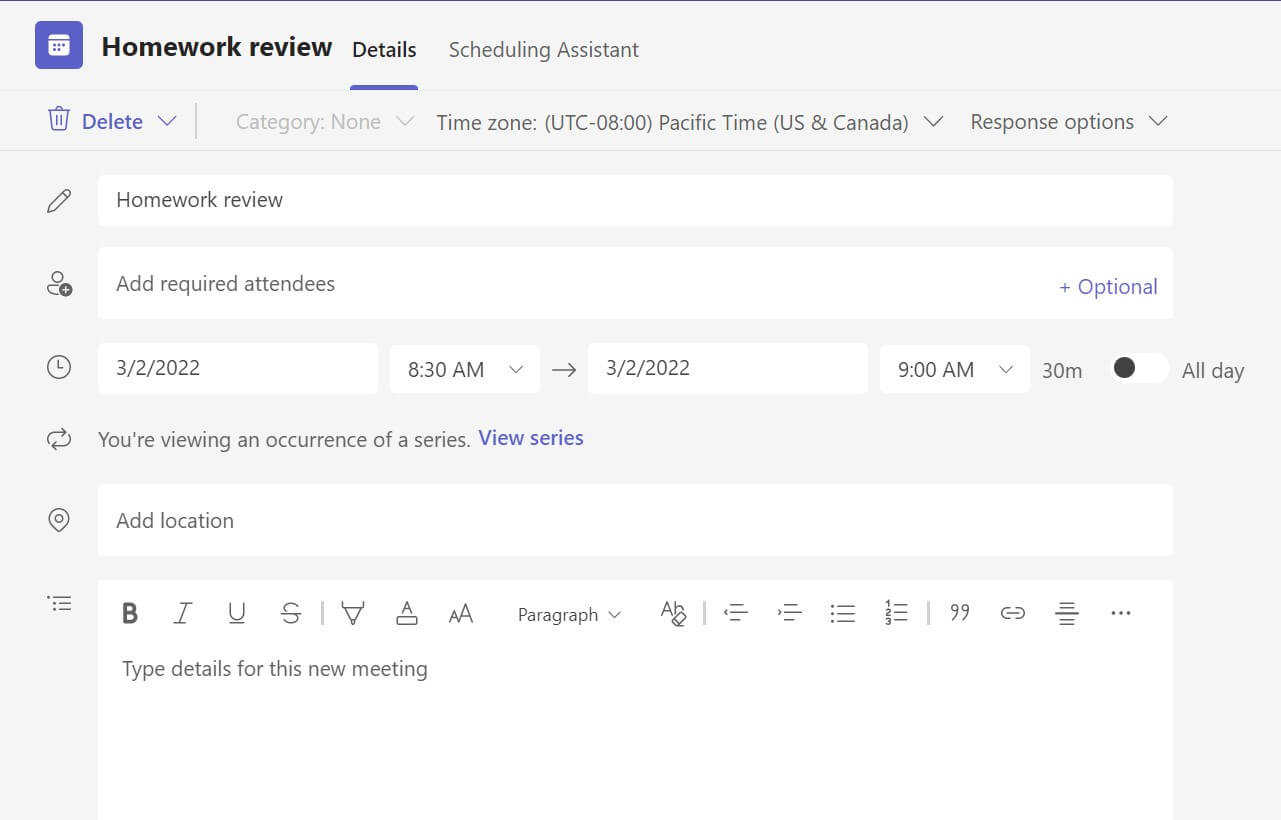Viewport: 1281px width, 820px height.
Task: Insert a quote block with the 99 icon
Action: [959, 613]
